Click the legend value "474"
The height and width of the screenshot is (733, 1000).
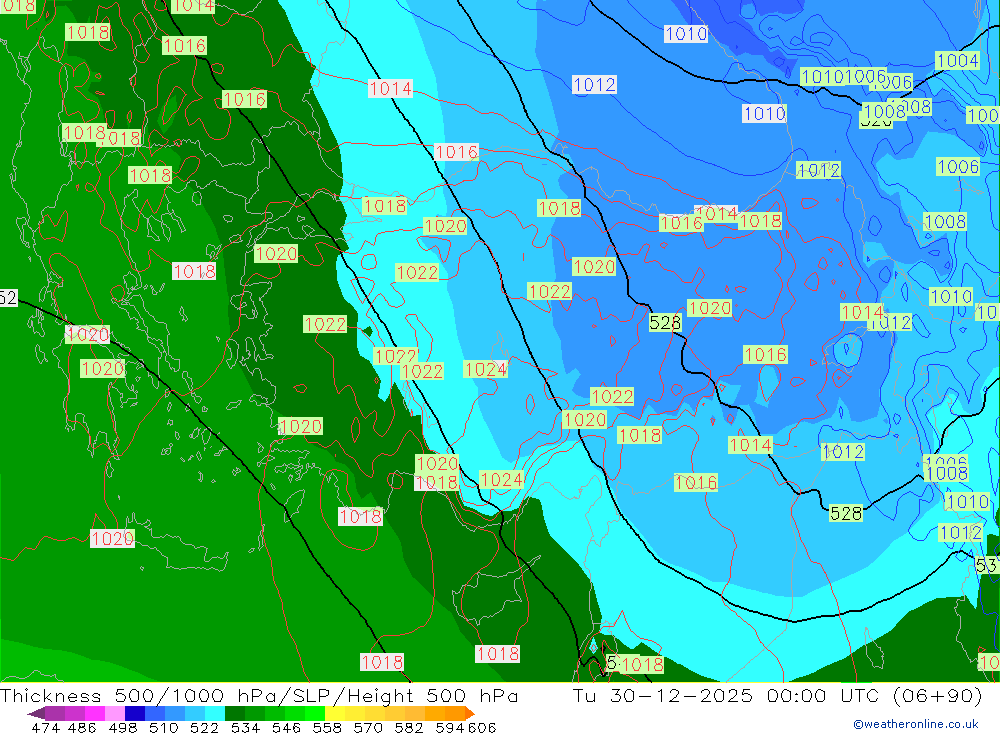45,727
